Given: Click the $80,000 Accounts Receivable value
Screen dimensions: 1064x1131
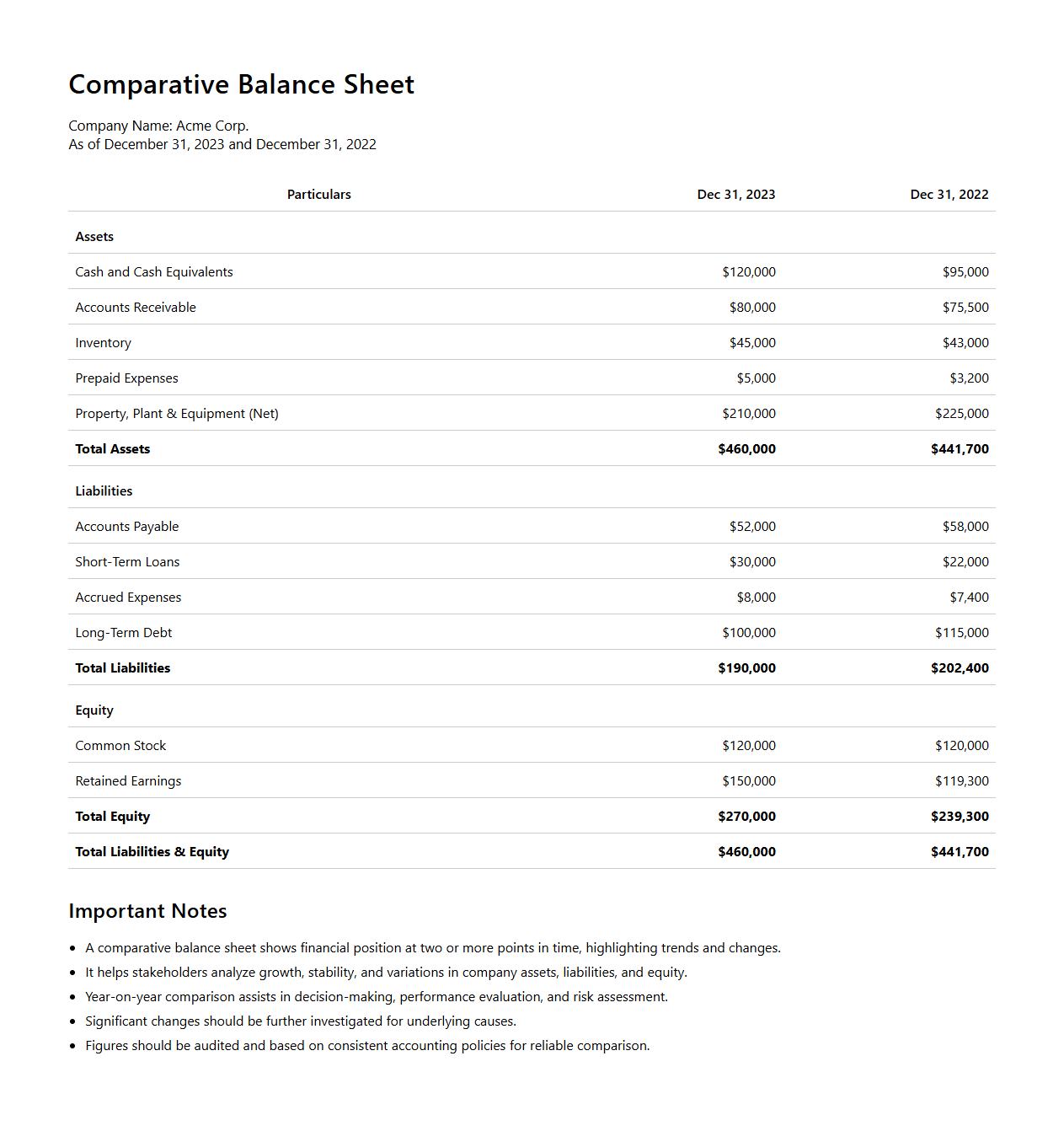Looking at the screenshot, I should [752, 308].
